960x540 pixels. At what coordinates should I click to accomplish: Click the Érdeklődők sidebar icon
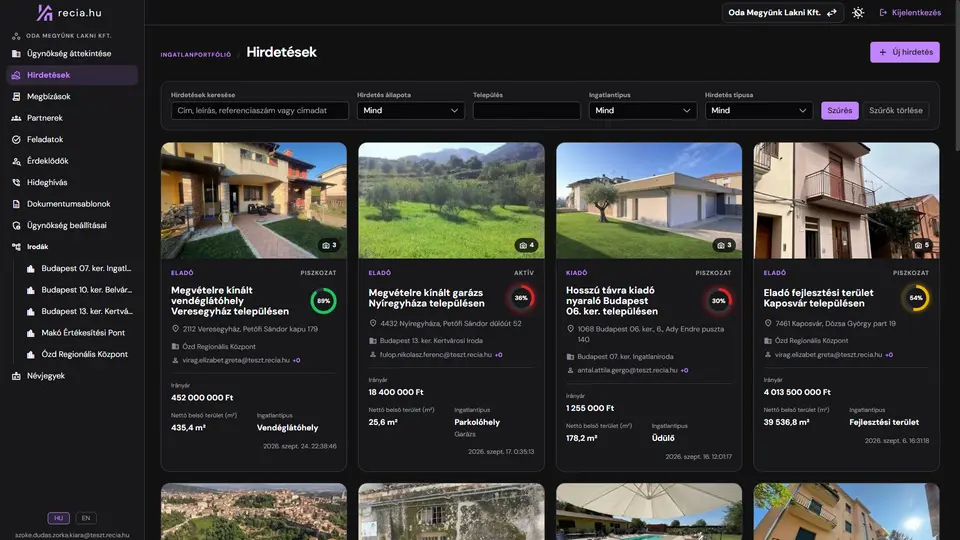[x=16, y=161]
